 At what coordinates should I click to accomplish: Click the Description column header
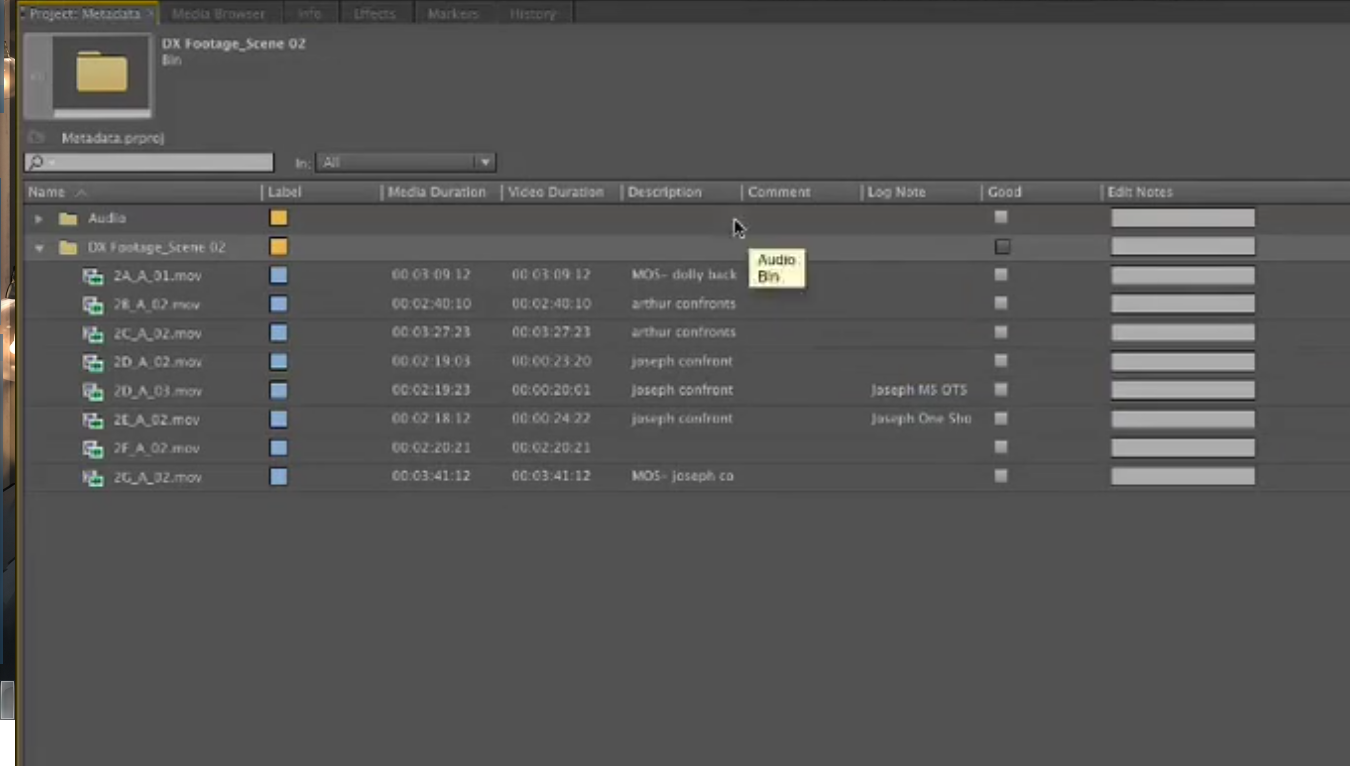pos(665,192)
